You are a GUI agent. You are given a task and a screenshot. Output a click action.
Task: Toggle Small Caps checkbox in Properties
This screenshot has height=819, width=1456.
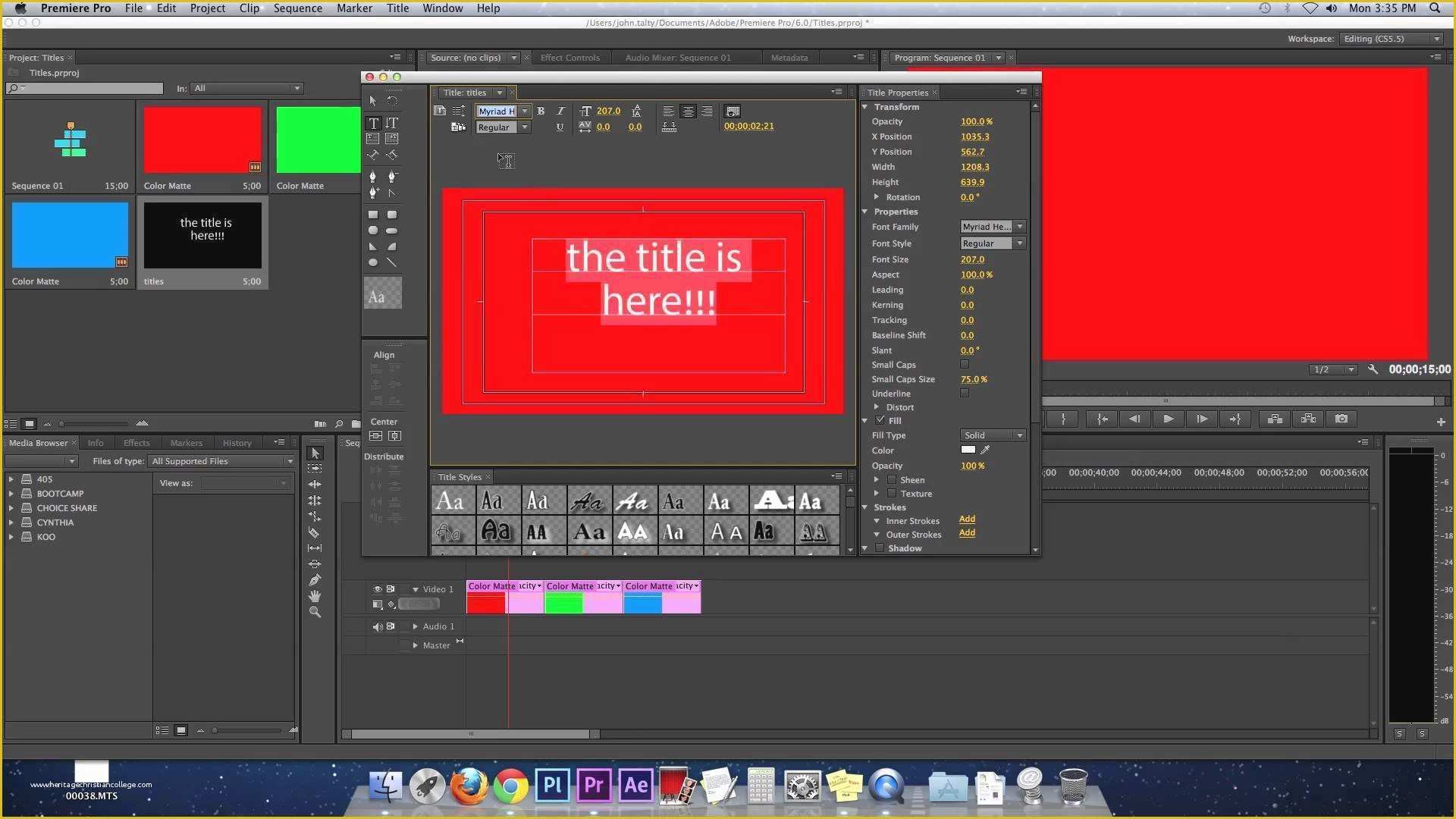click(x=964, y=364)
